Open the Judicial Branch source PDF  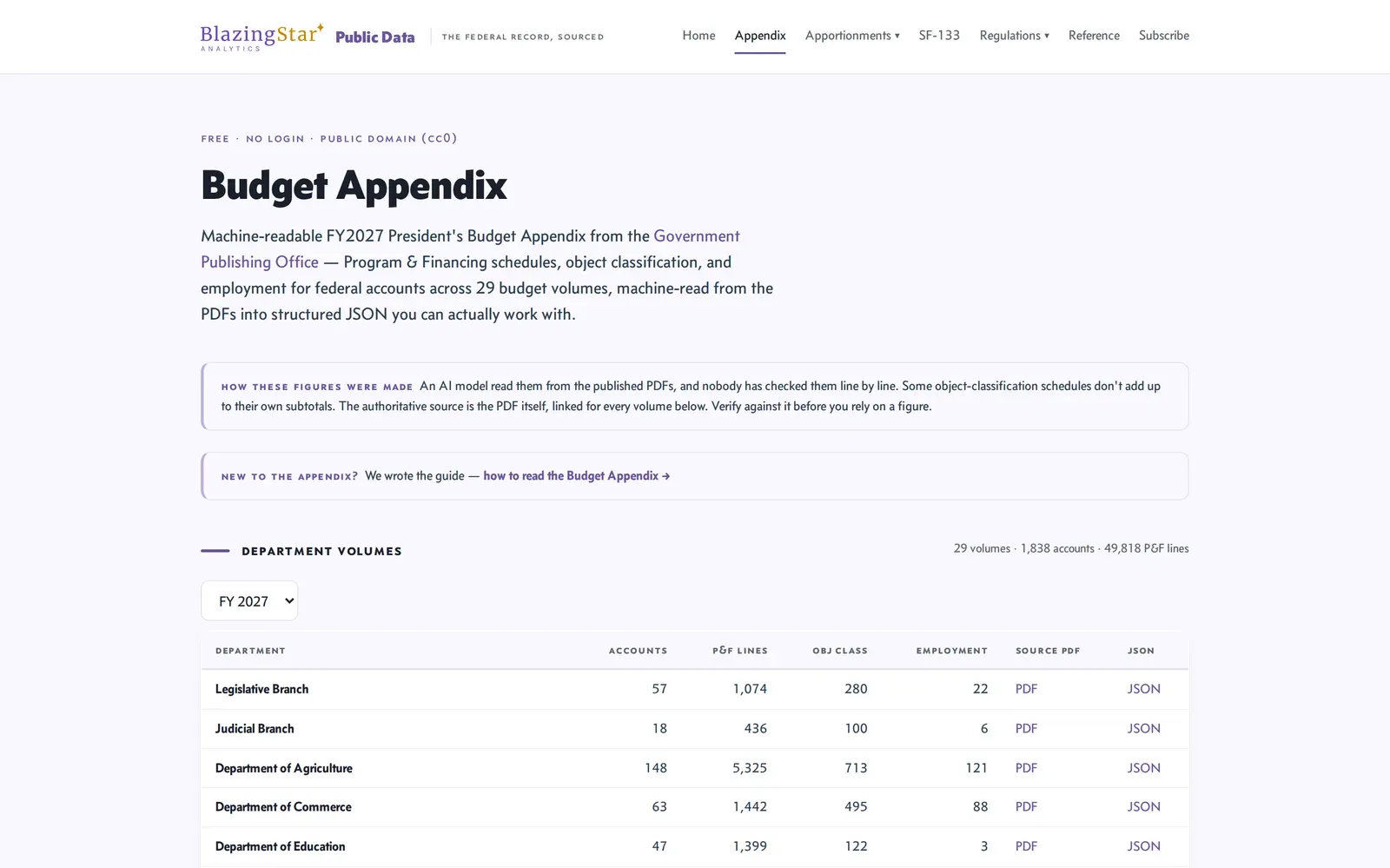(x=1026, y=728)
